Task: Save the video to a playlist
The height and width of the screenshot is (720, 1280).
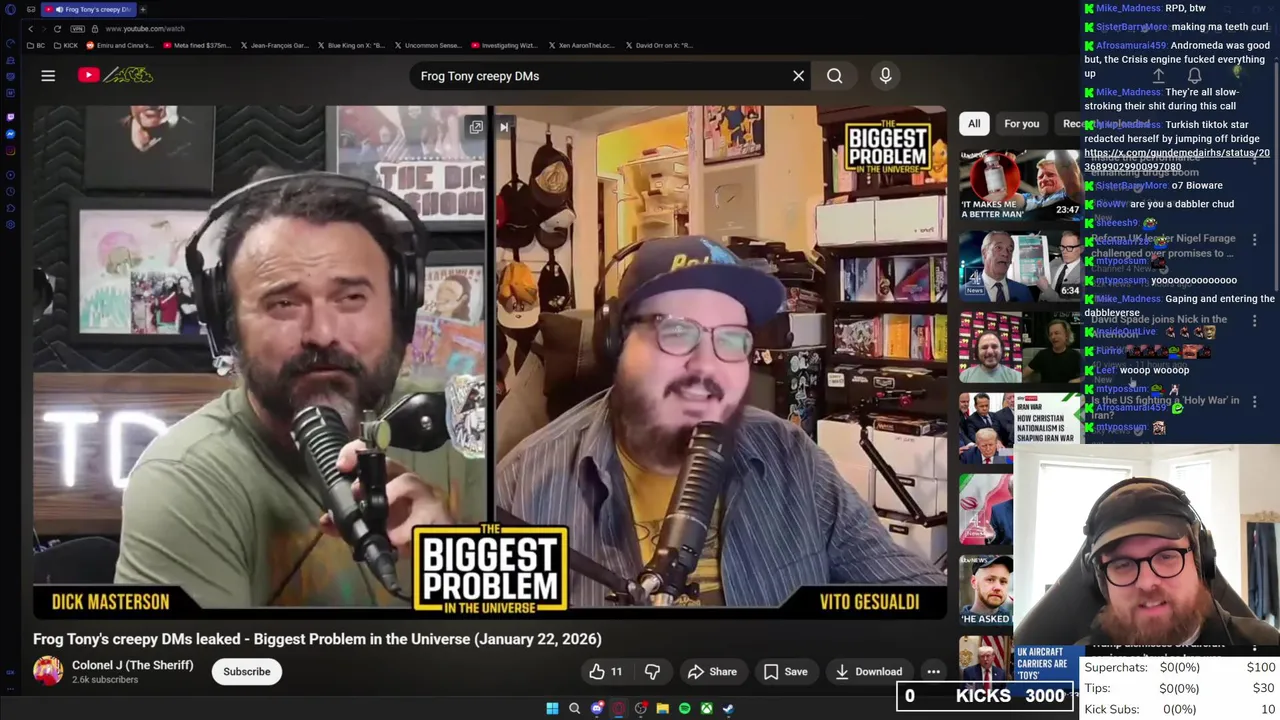Action: [x=786, y=672]
